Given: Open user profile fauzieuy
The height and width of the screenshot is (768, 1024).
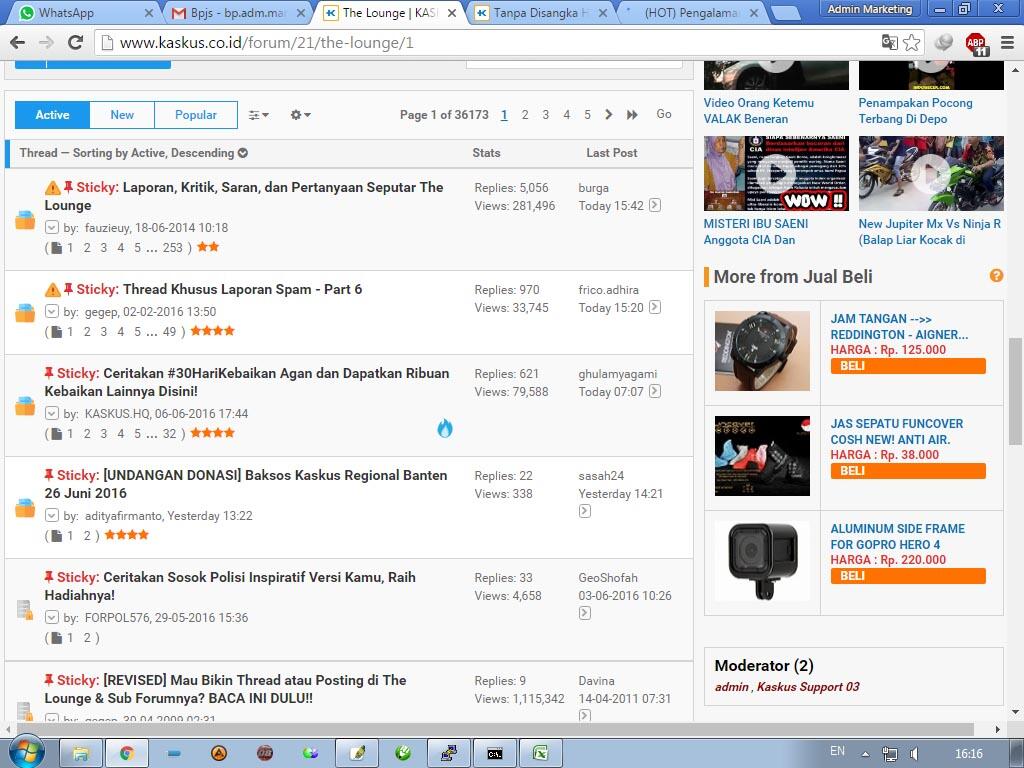Looking at the screenshot, I should [106, 227].
